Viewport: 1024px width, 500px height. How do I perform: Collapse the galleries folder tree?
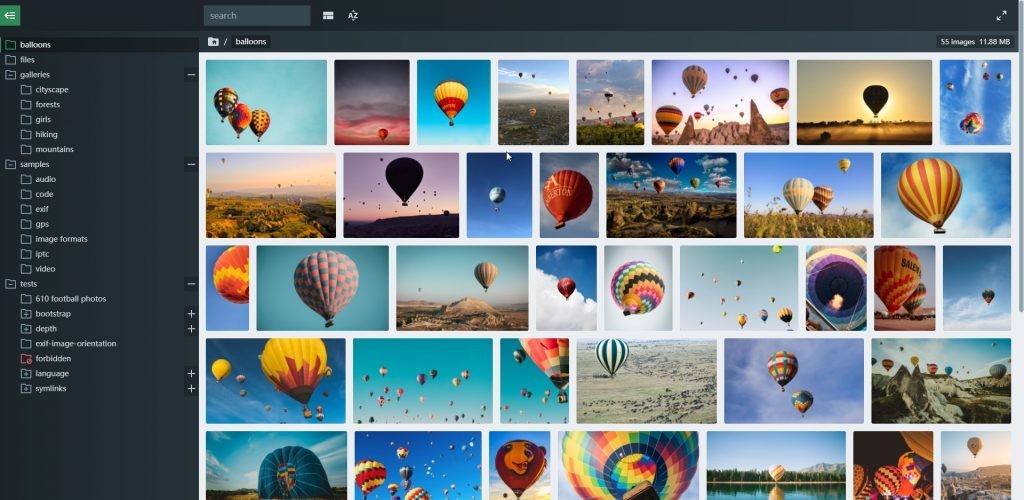[191, 75]
